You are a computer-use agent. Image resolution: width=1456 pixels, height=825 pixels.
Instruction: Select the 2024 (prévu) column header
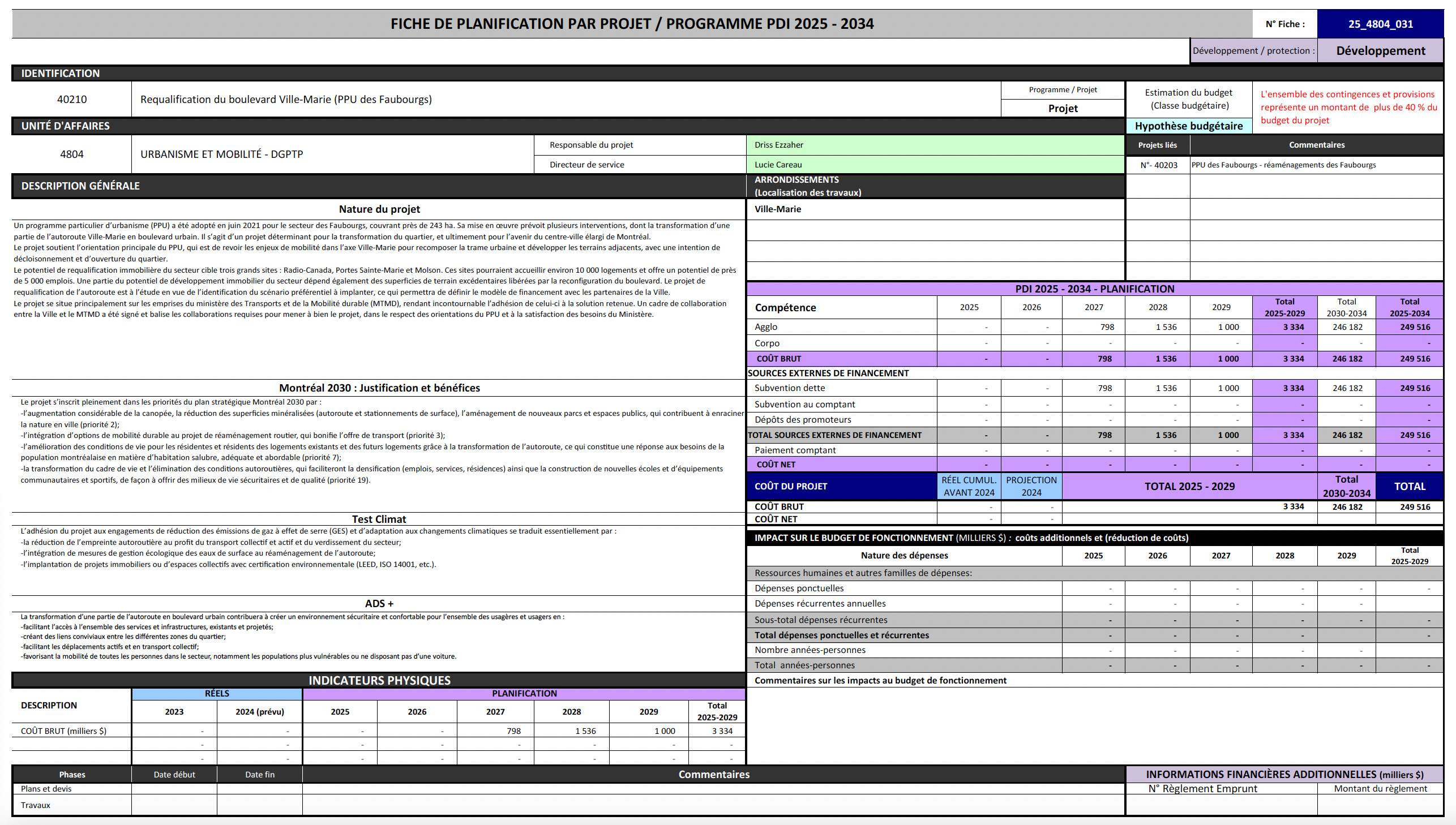(260, 712)
